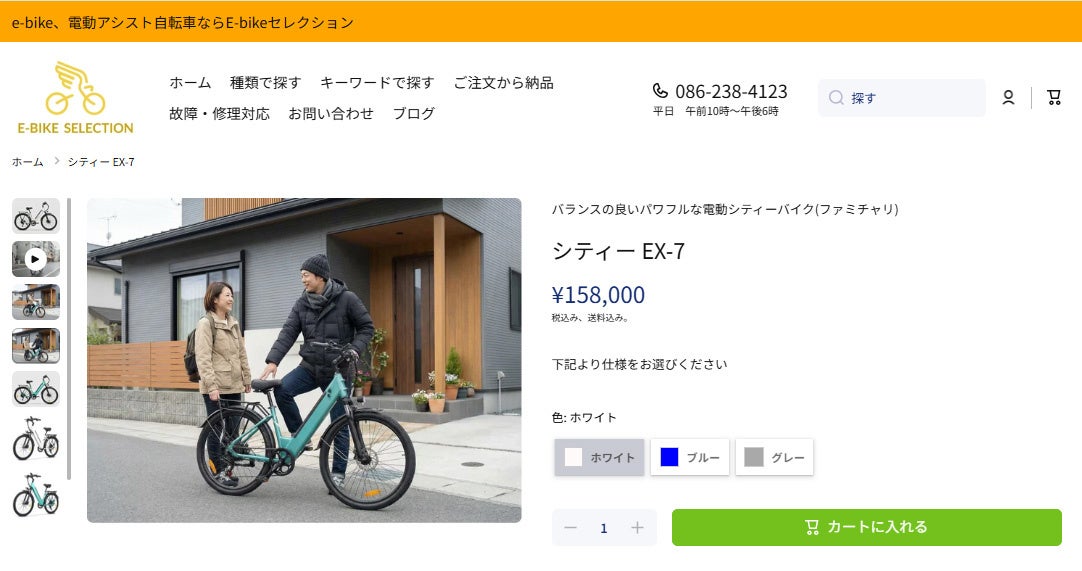Focus the 探す search field
1082x571 pixels.
[910, 98]
